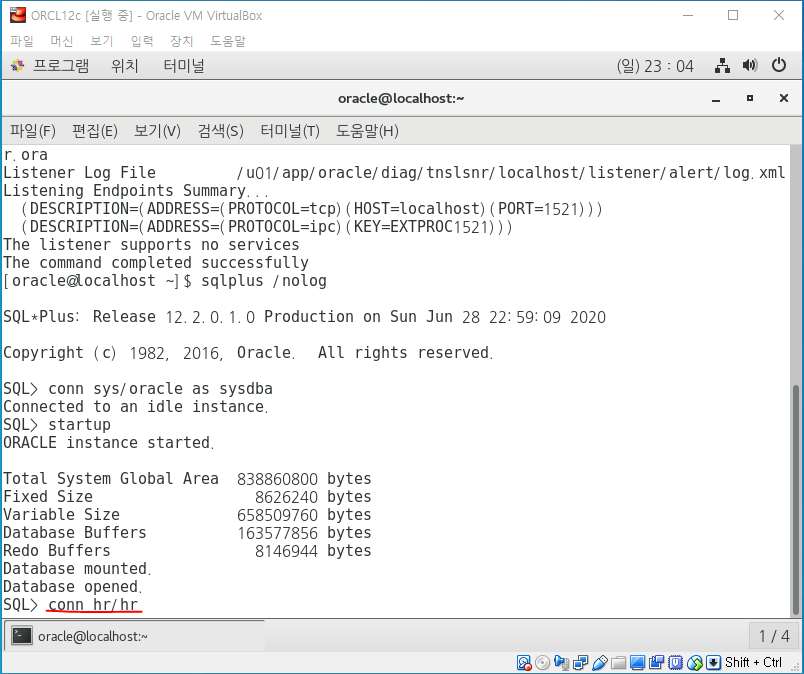Viewport: 804px width, 674px height.
Task: Click 'Database mounted.' output line
Action: point(77,568)
